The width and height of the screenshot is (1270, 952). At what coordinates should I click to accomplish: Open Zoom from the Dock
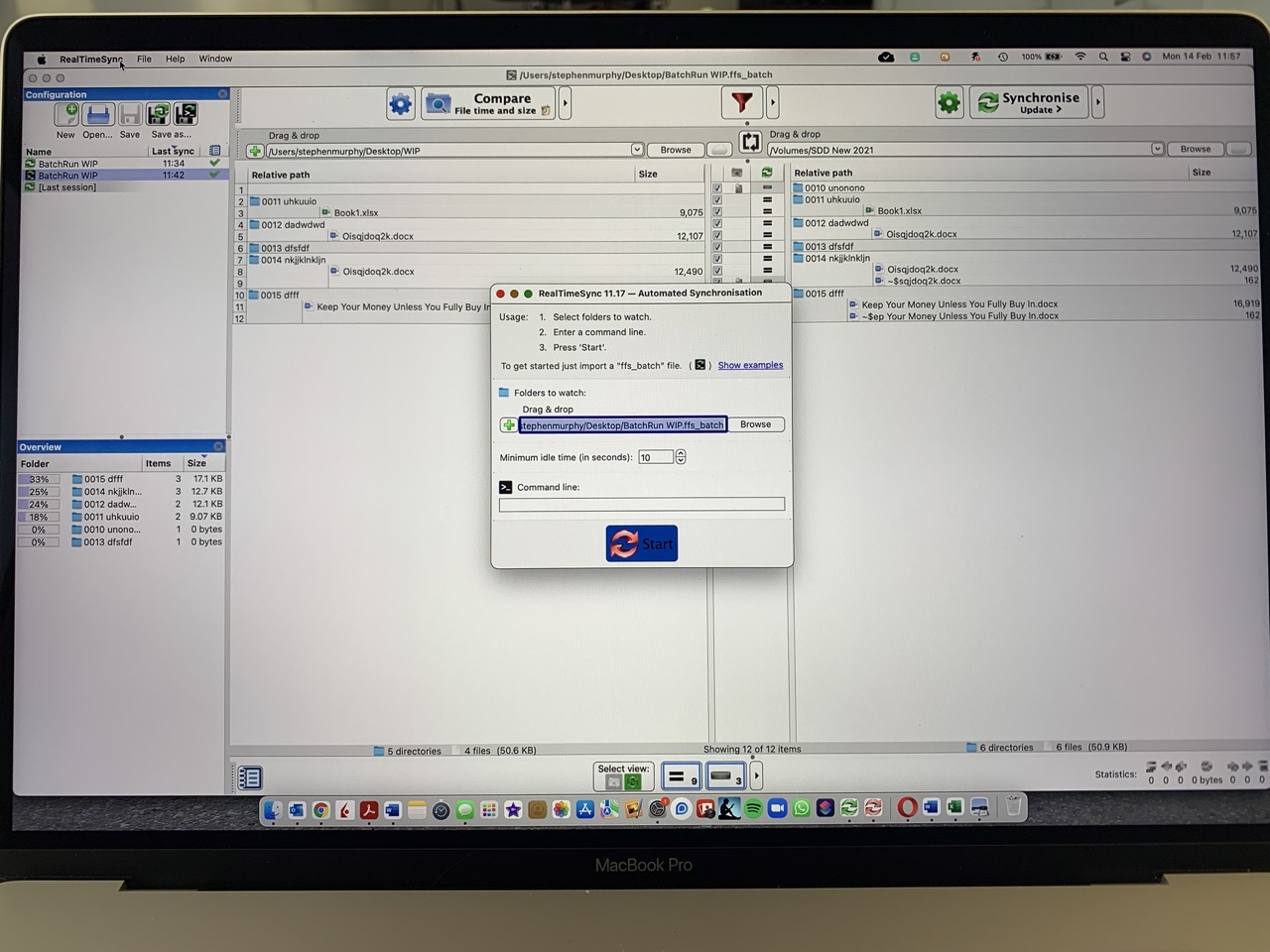coord(777,809)
